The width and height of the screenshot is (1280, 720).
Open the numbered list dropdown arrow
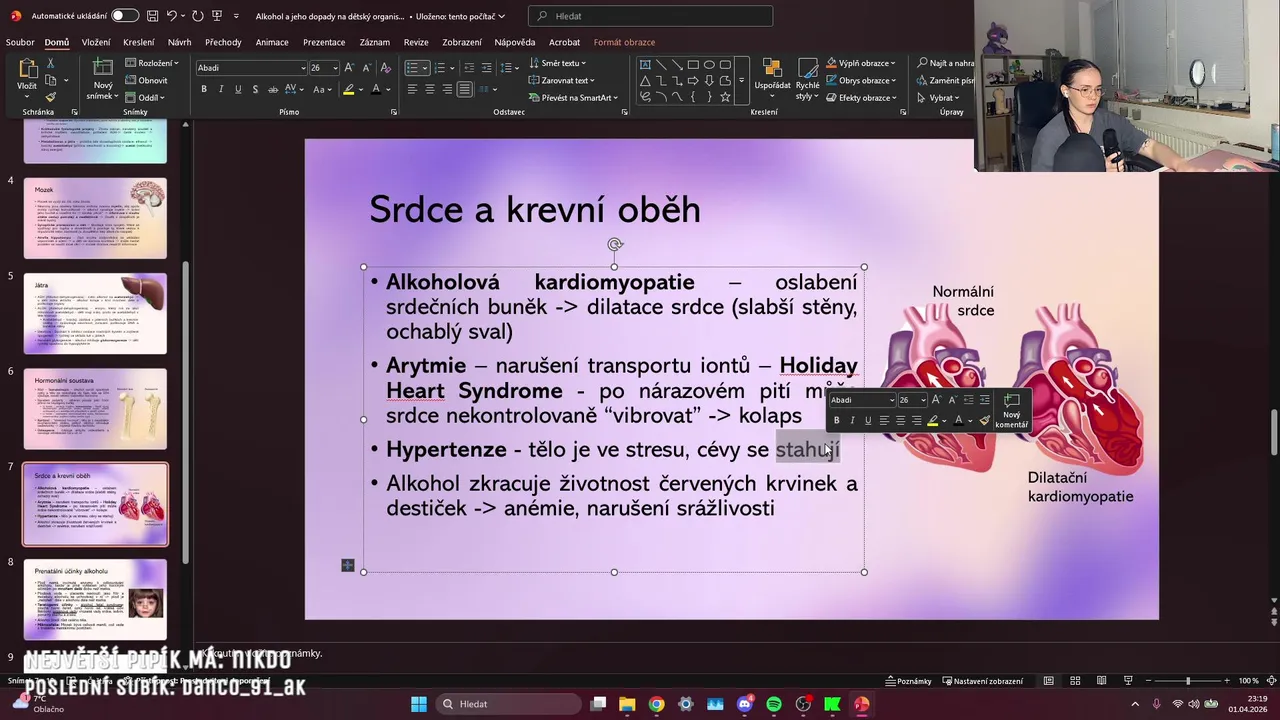tap(454, 67)
